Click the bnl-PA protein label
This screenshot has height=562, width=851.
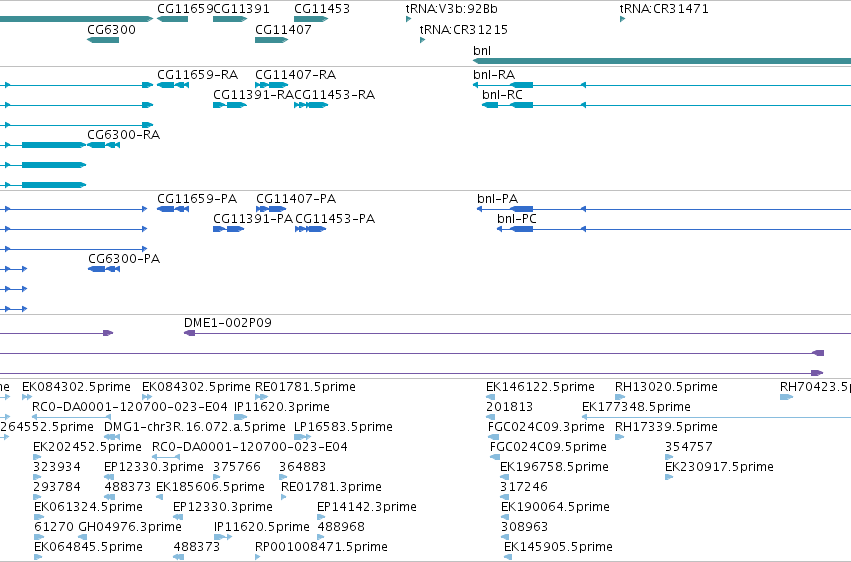coord(498,199)
